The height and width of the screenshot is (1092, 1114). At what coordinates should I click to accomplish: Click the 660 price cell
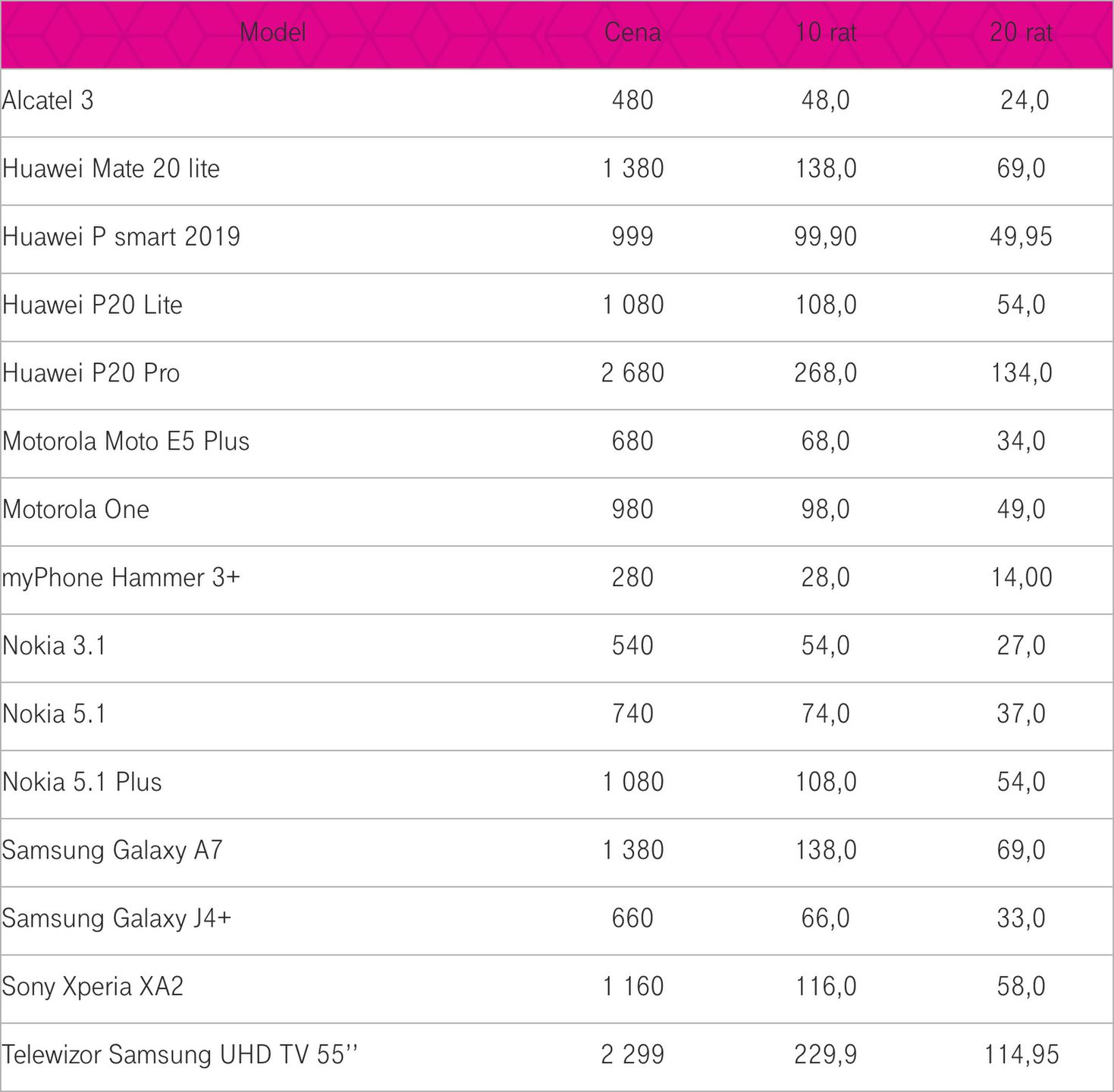click(x=632, y=918)
